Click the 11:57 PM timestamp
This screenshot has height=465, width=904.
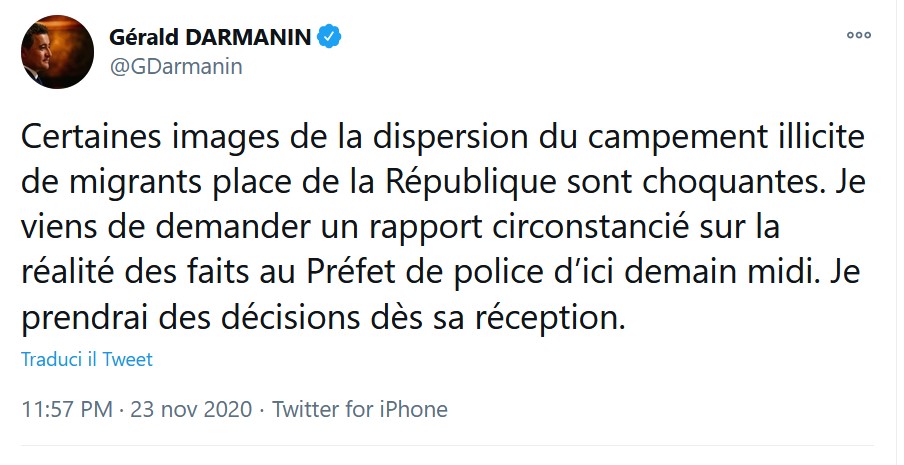(x=66, y=409)
